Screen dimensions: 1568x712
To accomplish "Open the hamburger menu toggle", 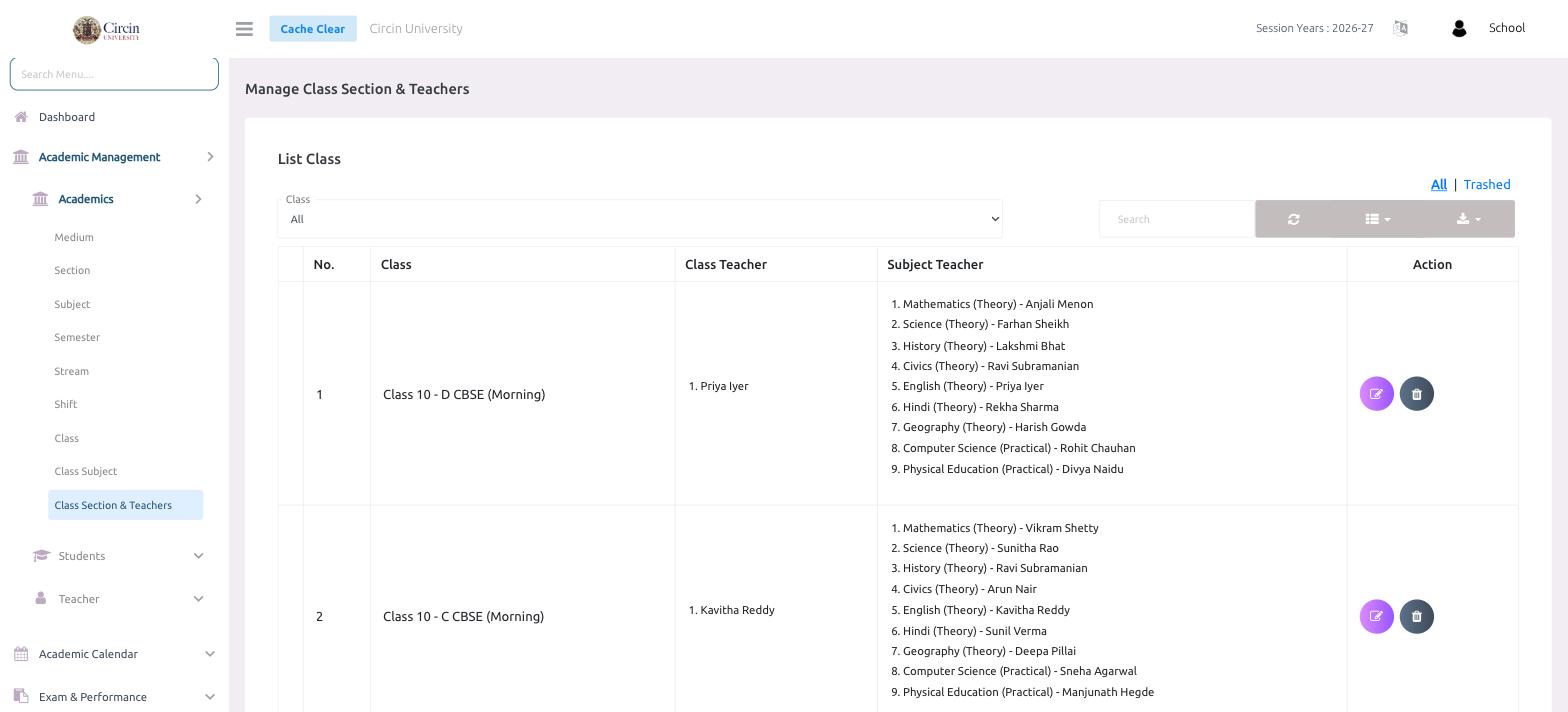I will coord(244,29).
